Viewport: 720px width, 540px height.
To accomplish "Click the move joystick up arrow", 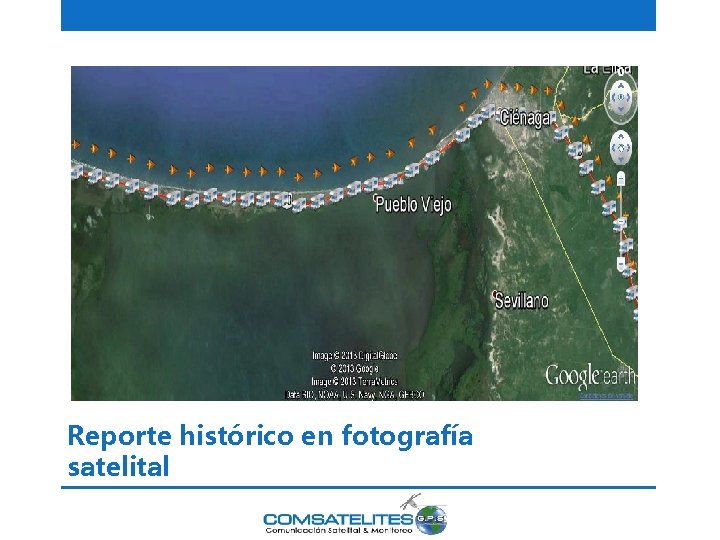I will click(620, 136).
